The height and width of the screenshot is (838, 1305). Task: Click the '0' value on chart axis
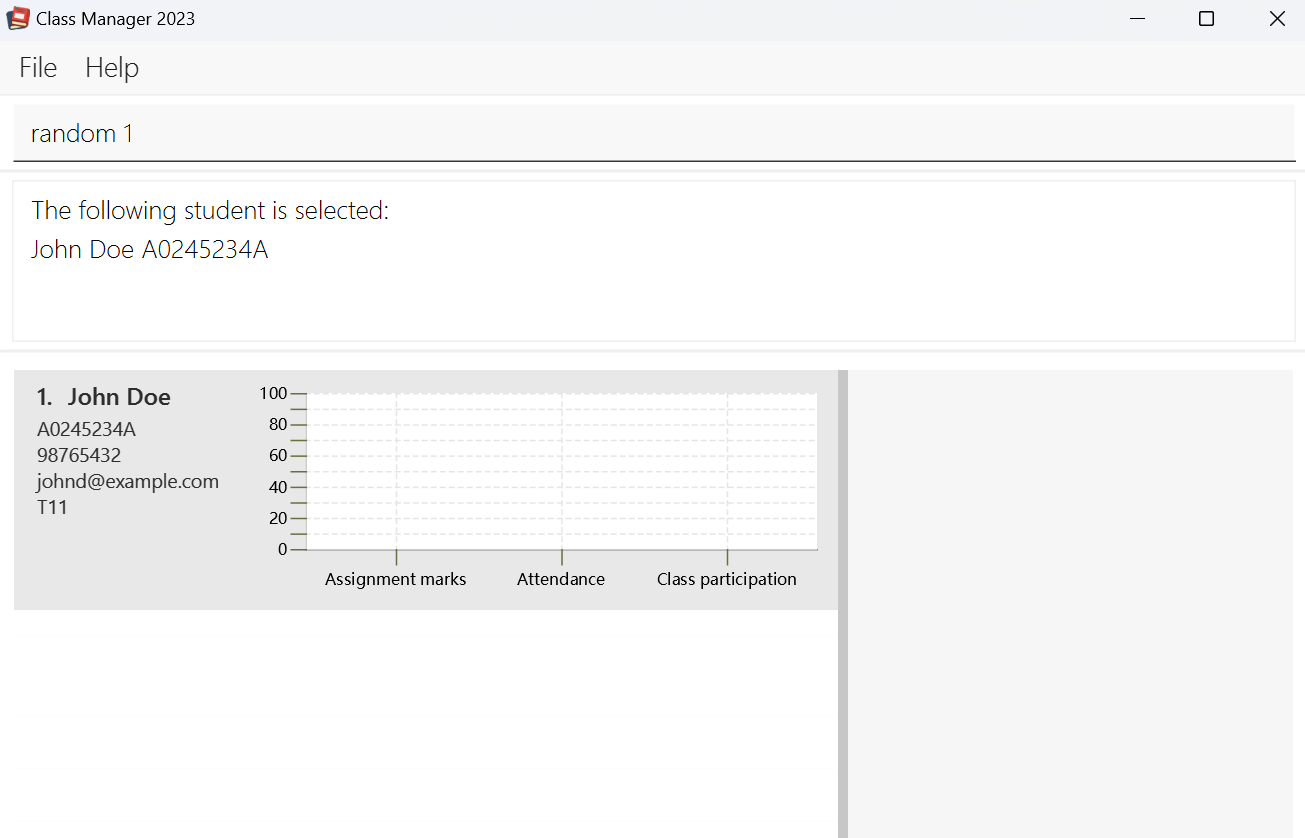point(282,549)
